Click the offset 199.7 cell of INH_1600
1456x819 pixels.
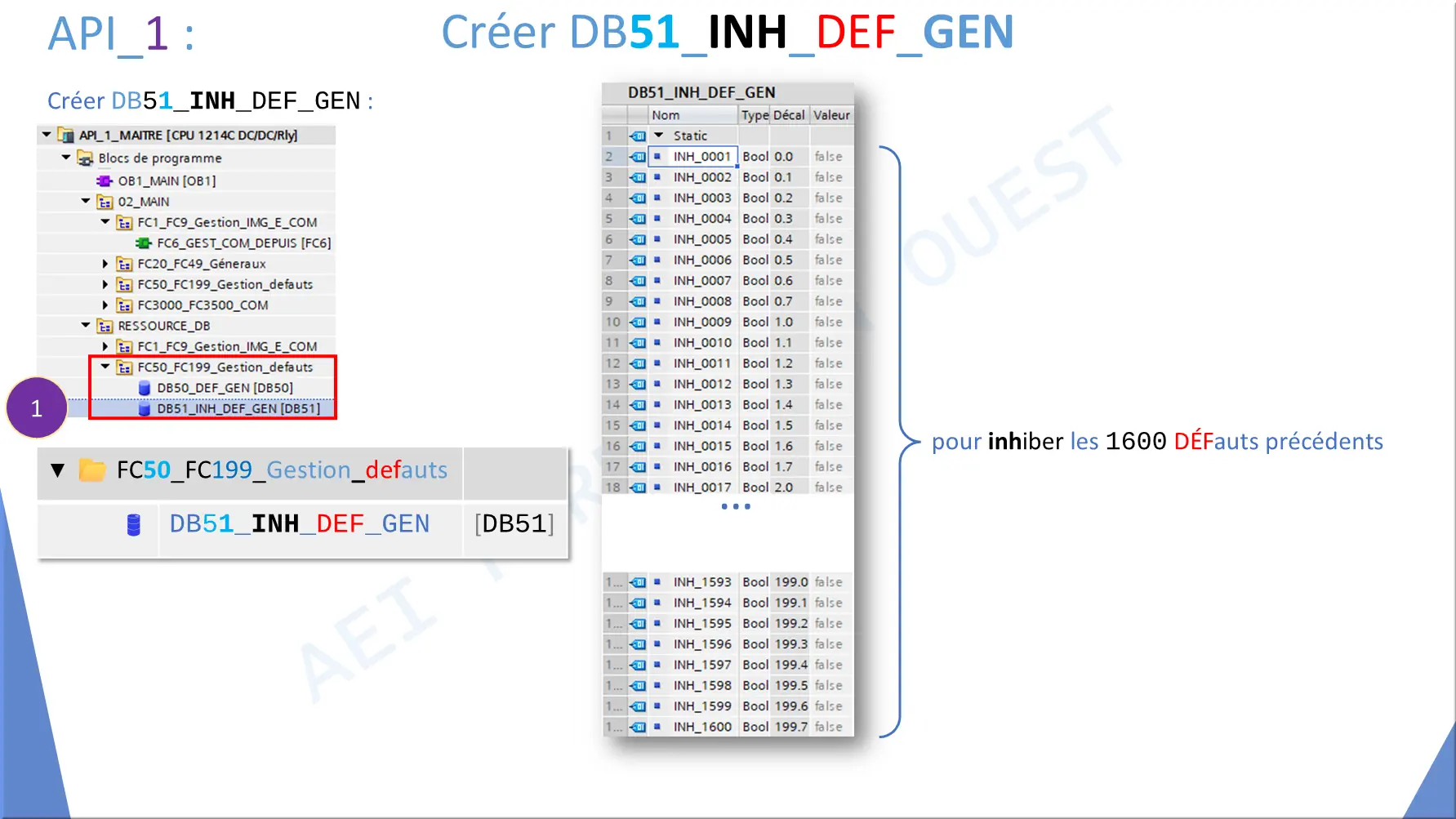pos(790,727)
